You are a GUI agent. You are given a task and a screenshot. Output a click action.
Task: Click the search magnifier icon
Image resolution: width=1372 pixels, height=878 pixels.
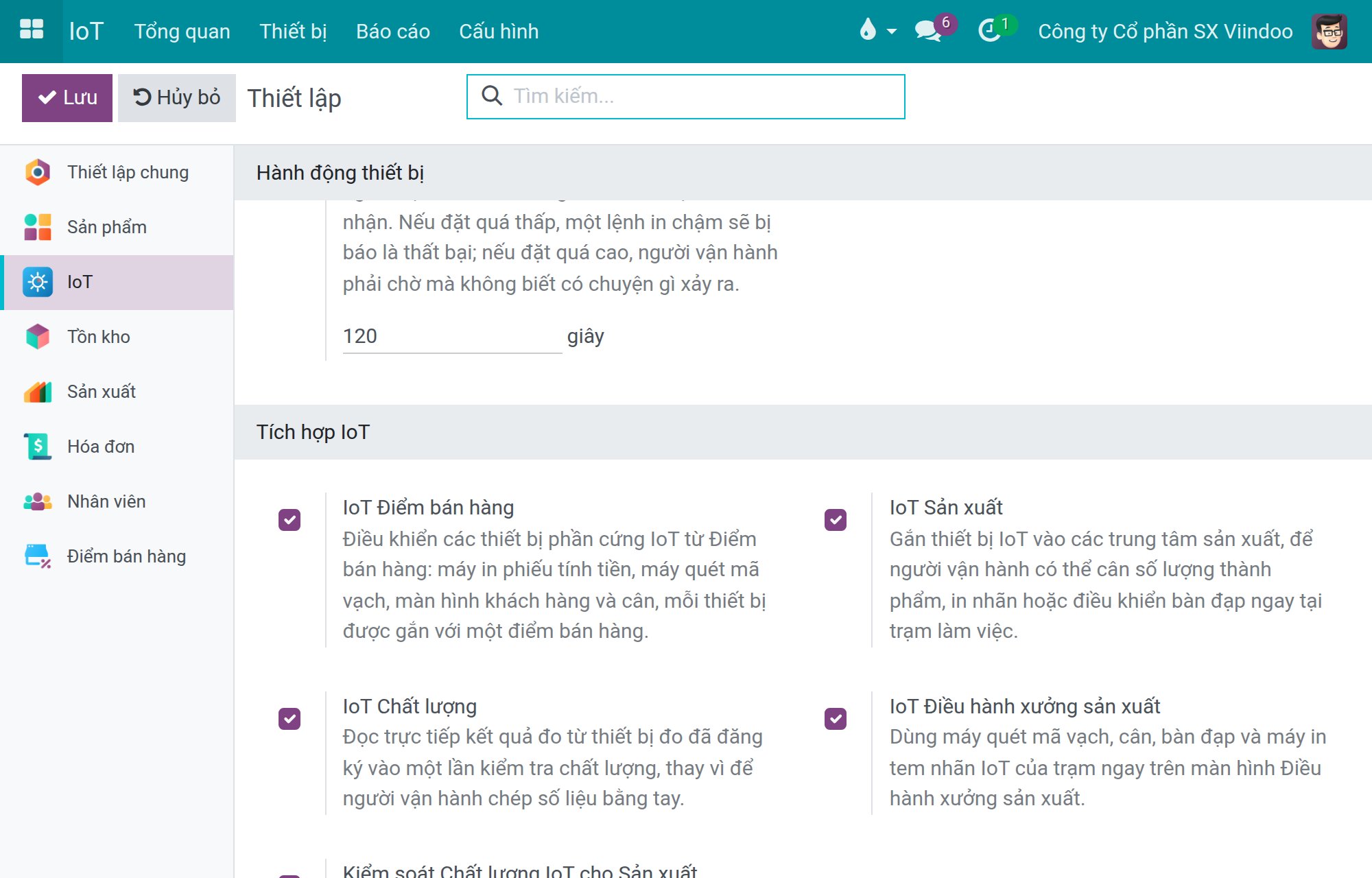click(x=492, y=95)
